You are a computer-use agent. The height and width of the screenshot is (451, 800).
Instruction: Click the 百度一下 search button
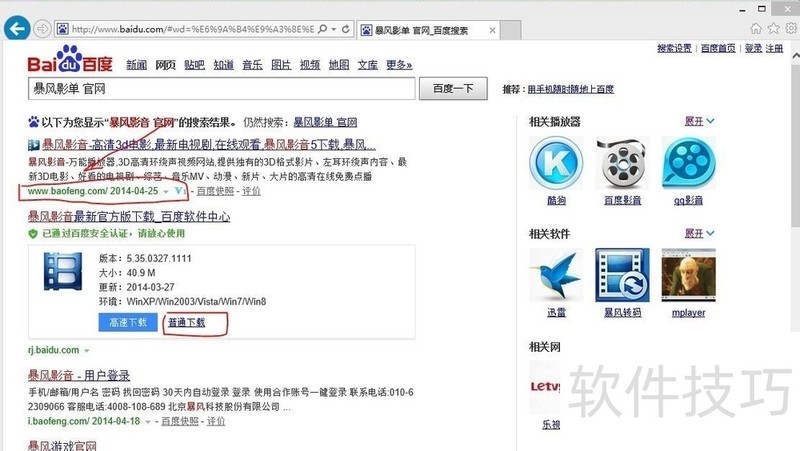(x=453, y=89)
